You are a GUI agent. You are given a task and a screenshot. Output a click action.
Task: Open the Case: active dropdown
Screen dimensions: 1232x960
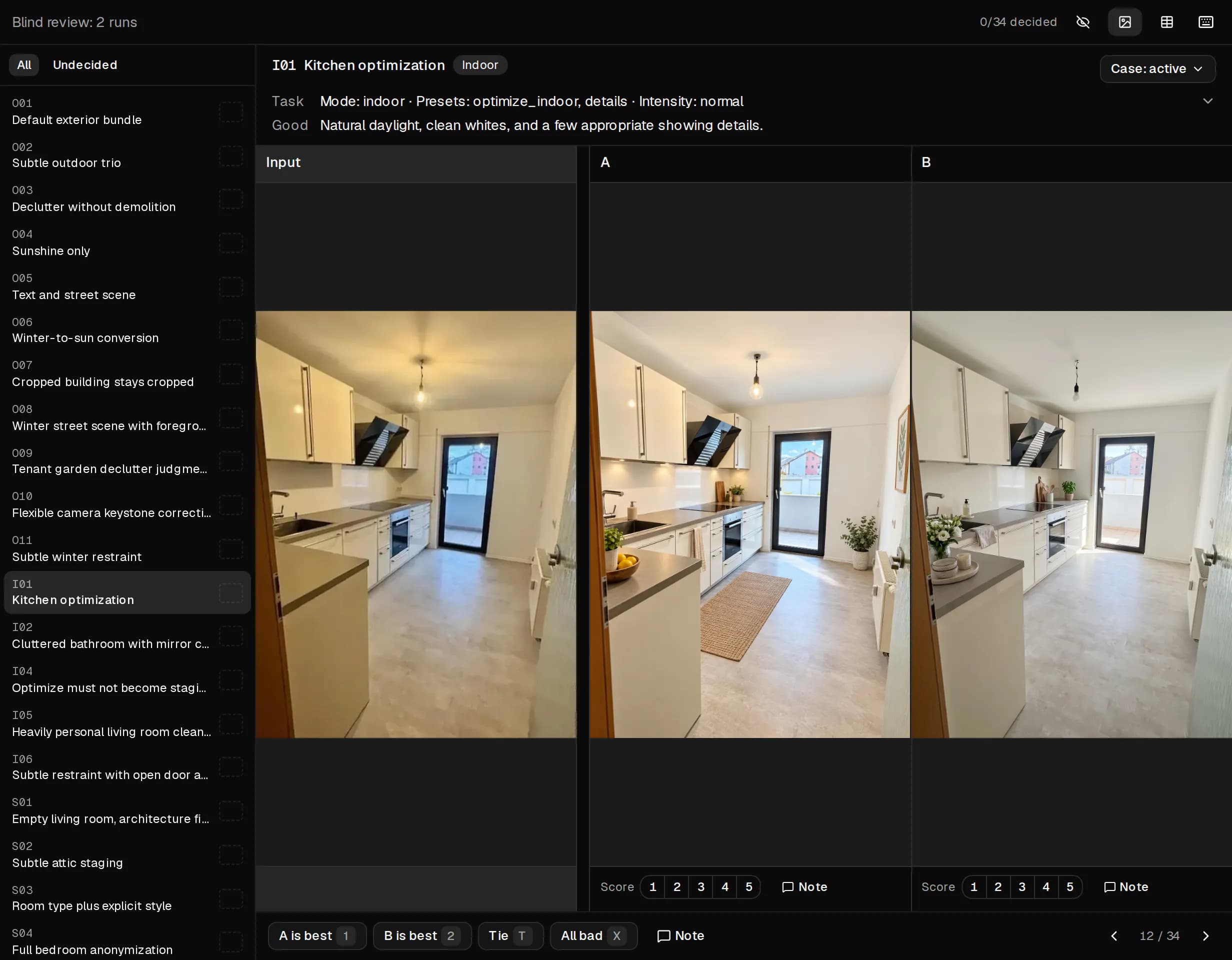pyautogui.click(x=1157, y=69)
